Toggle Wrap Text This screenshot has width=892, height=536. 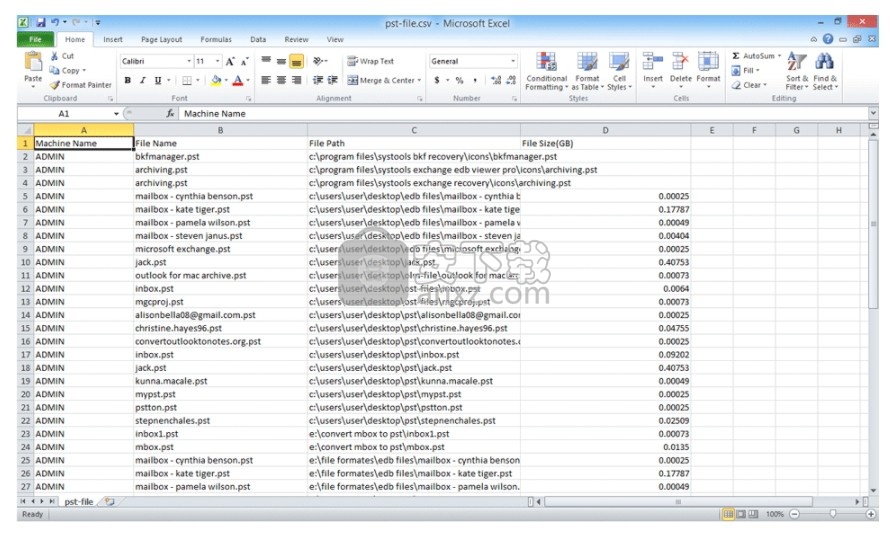[x=370, y=61]
